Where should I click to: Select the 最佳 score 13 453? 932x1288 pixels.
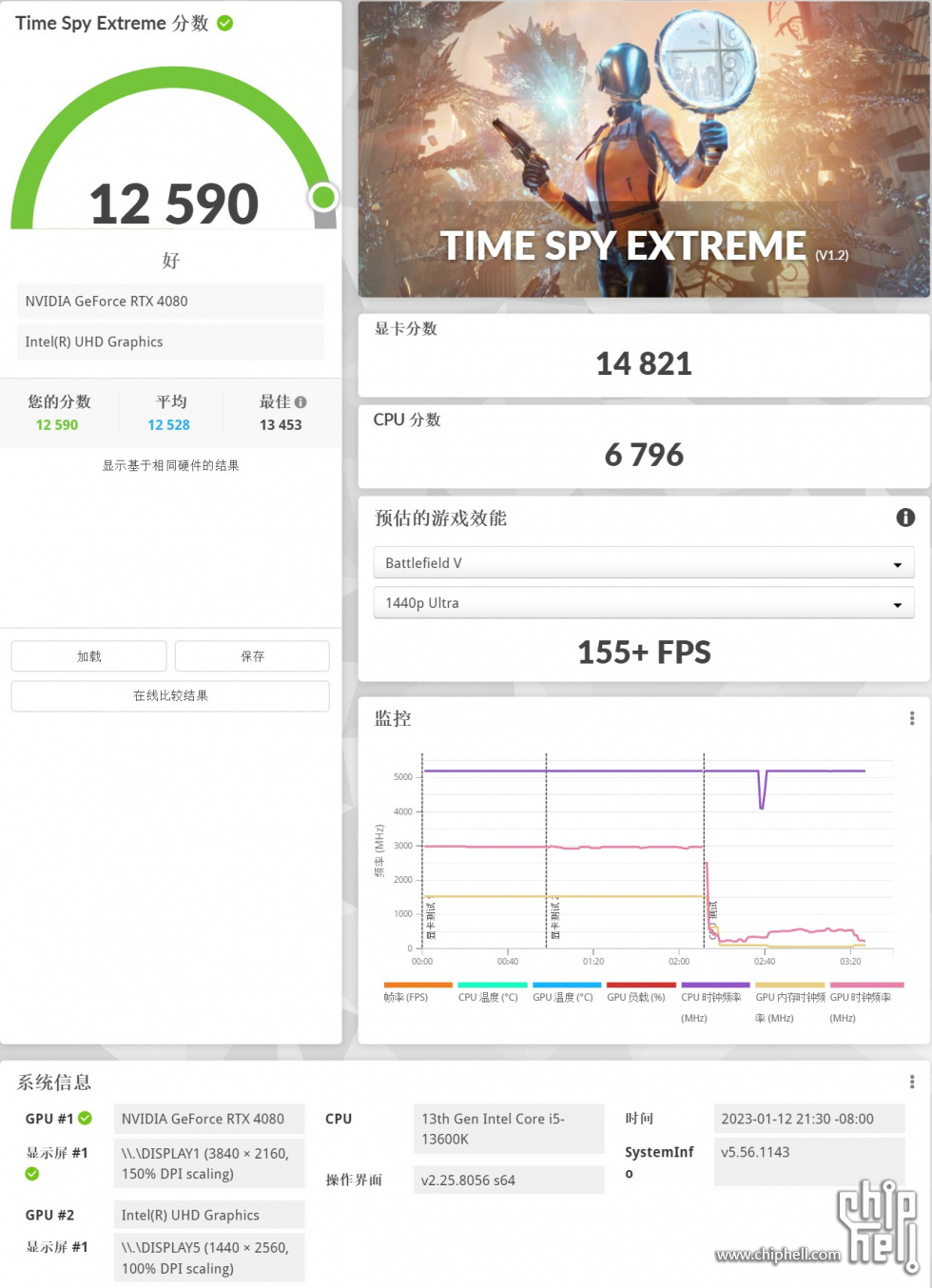coord(281,425)
